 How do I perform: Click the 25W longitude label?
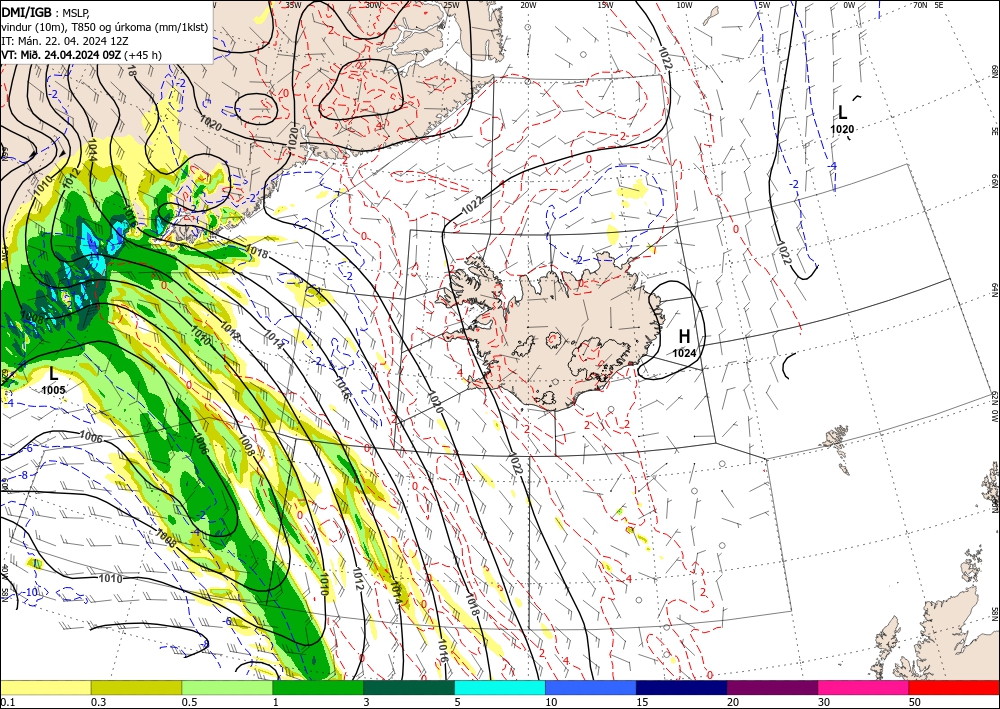coord(451,5)
